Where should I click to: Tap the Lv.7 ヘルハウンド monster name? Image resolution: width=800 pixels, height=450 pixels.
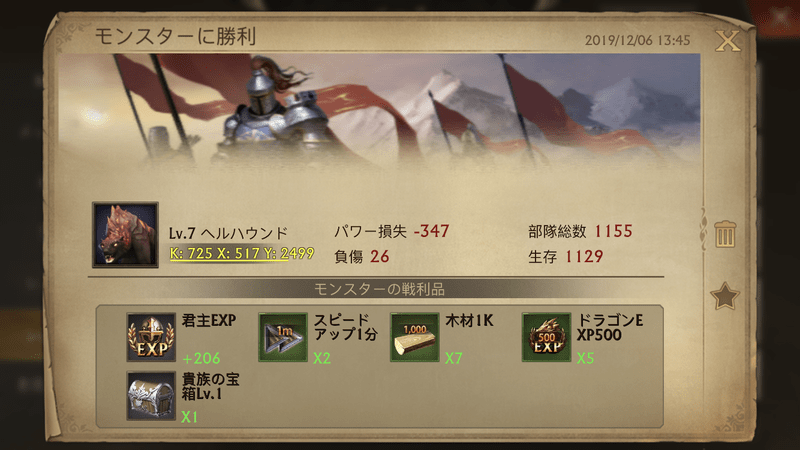228,233
